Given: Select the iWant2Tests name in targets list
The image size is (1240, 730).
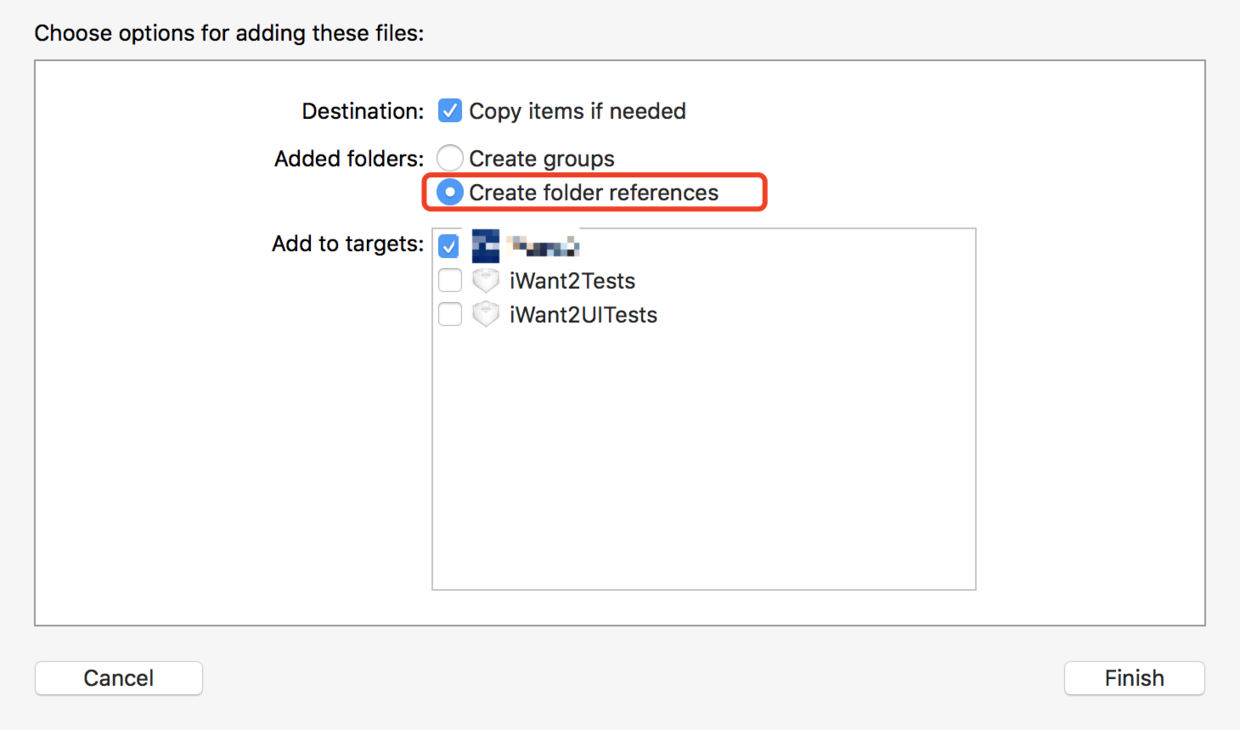Looking at the screenshot, I should pos(572,281).
